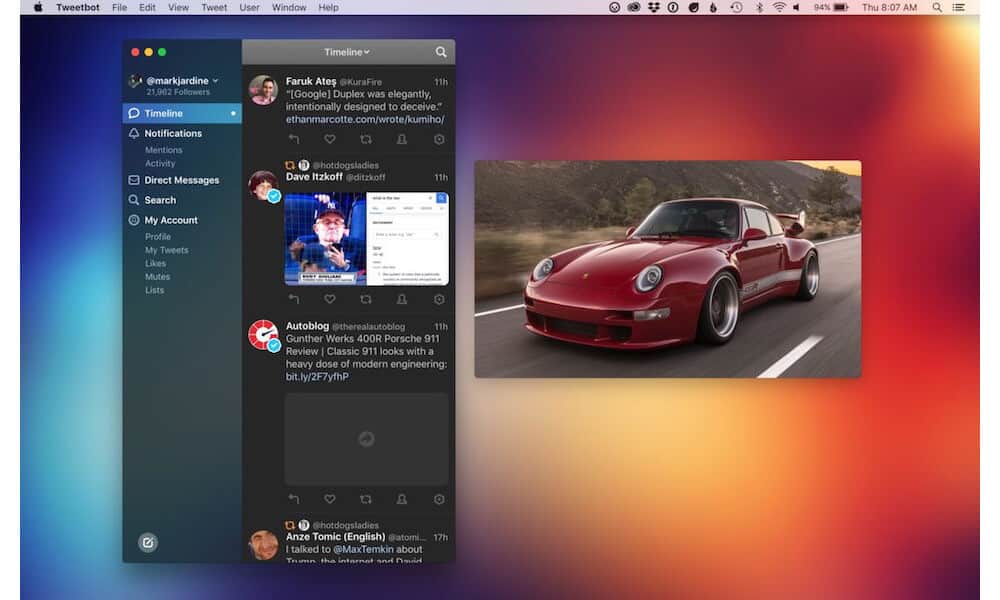Open the Likes sub-item
The image size is (1000, 600).
(155, 263)
